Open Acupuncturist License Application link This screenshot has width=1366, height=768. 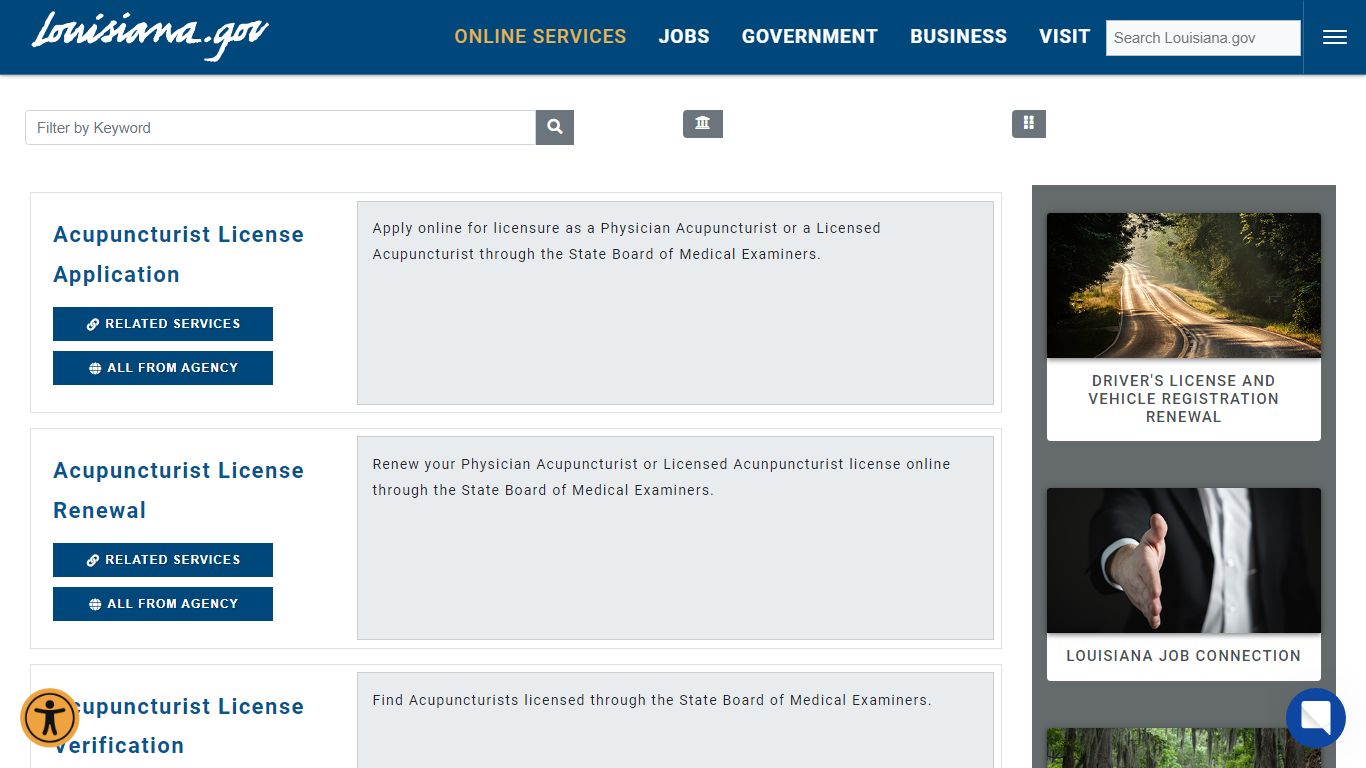[178, 254]
